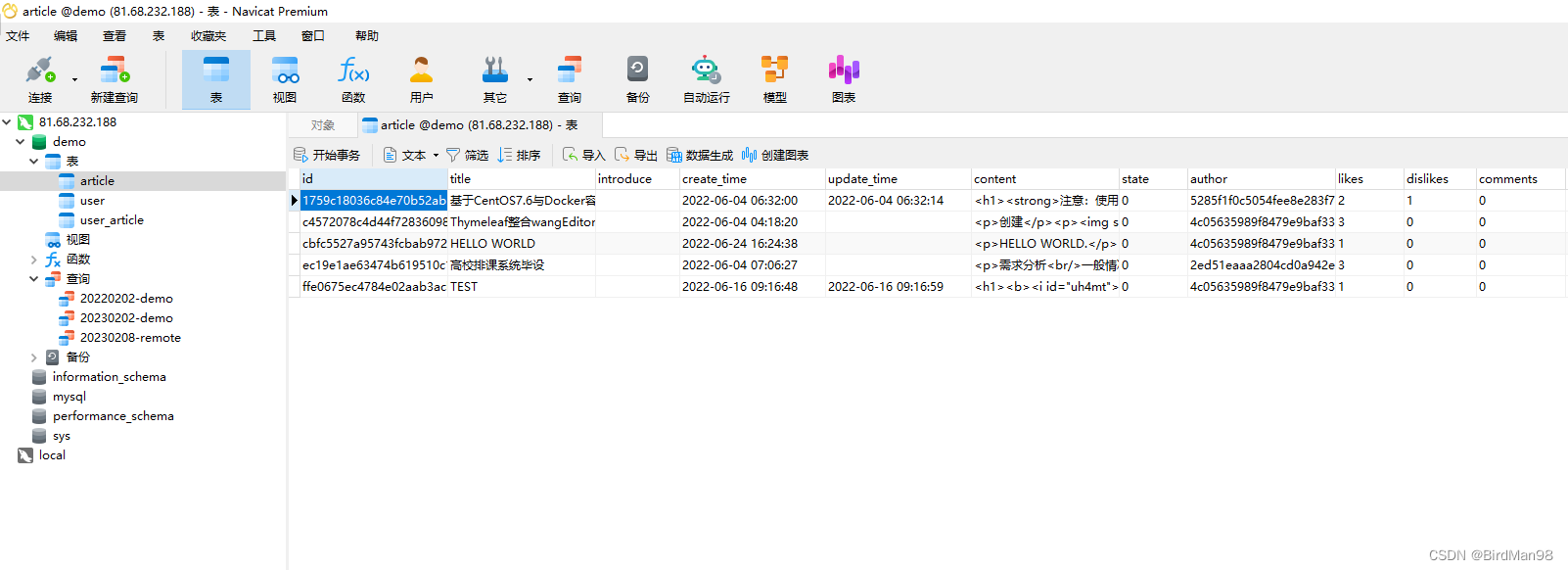Select the information_schema database

(x=109, y=377)
